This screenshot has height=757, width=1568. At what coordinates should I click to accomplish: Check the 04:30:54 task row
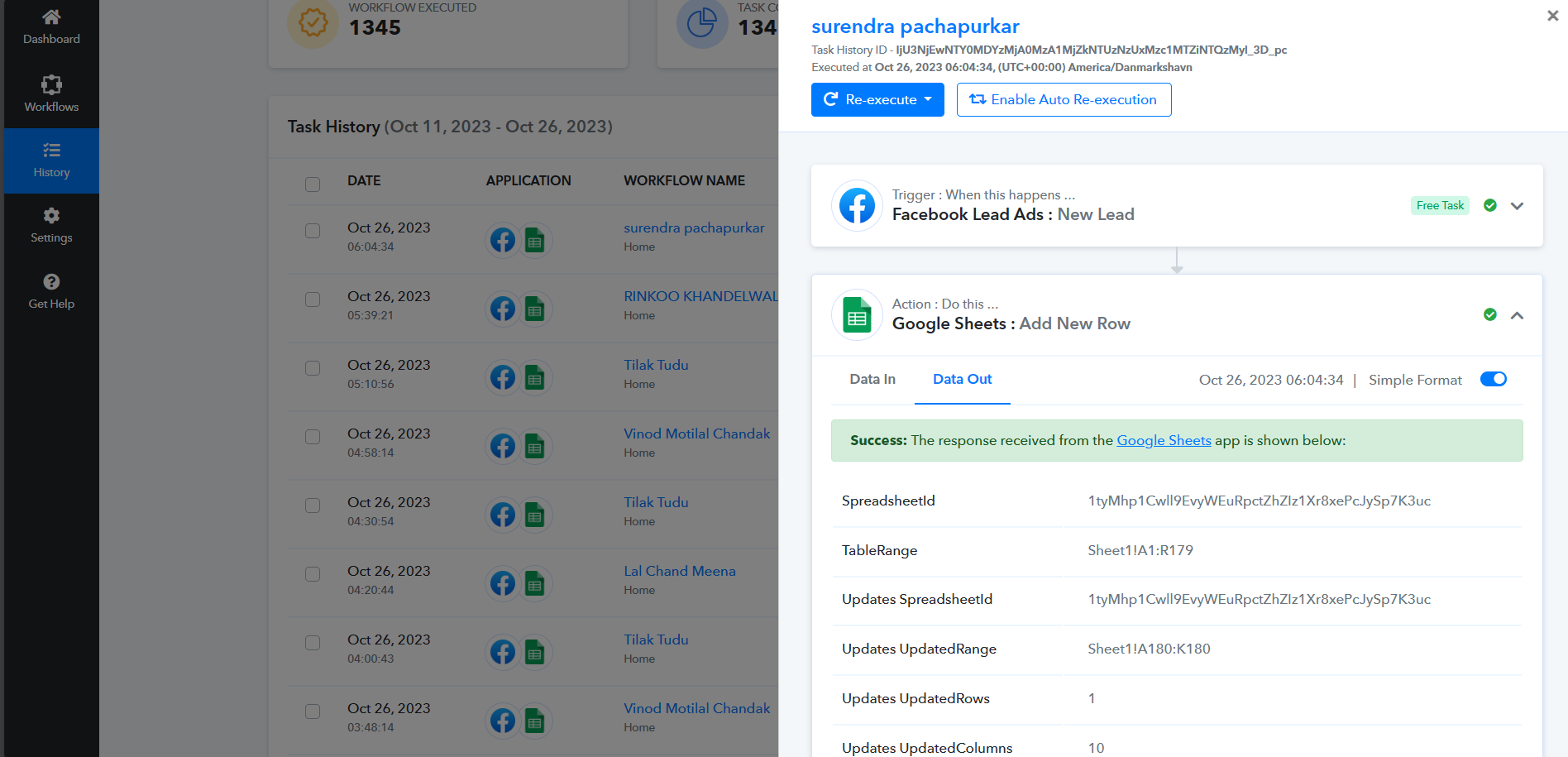point(313,505)
